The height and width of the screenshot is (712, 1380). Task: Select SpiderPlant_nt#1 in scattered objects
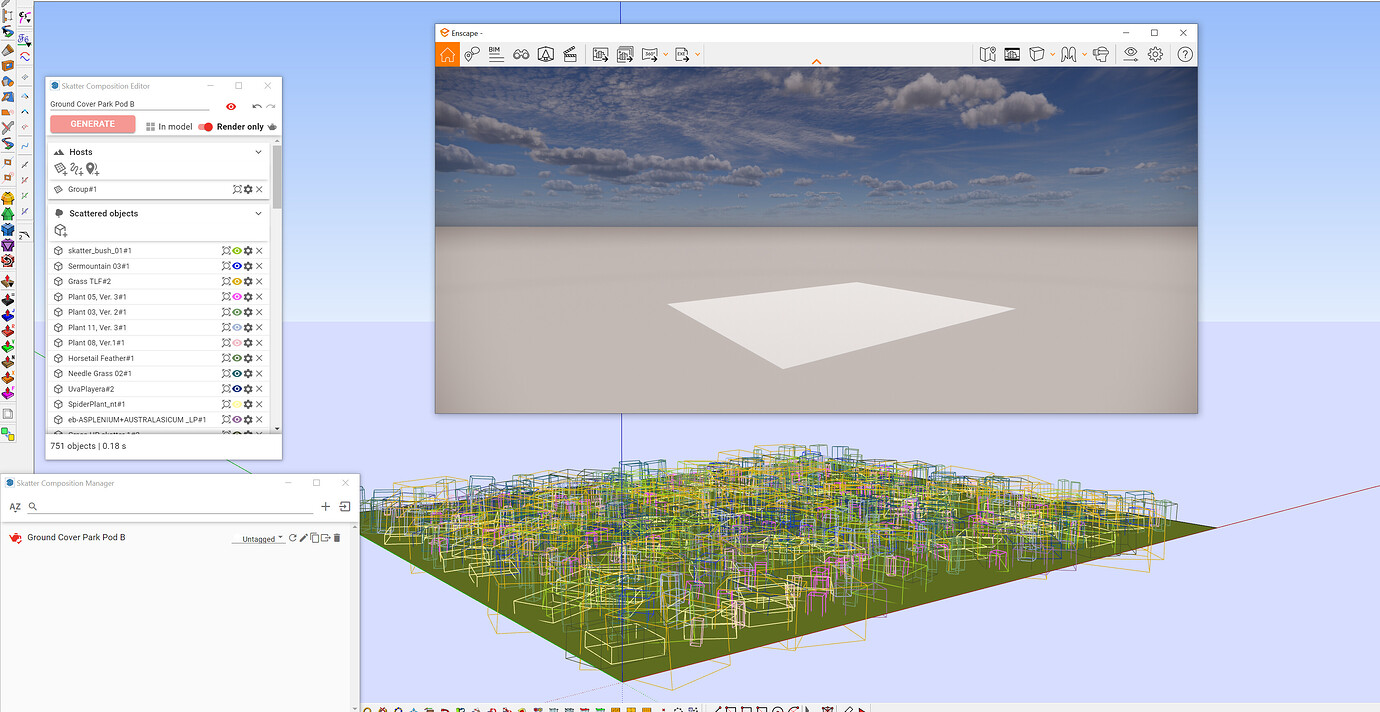[159, 404]
